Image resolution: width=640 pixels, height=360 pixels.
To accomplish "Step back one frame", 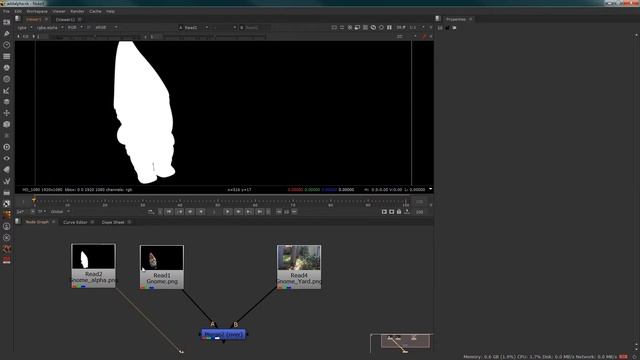I will click(190, 211).
